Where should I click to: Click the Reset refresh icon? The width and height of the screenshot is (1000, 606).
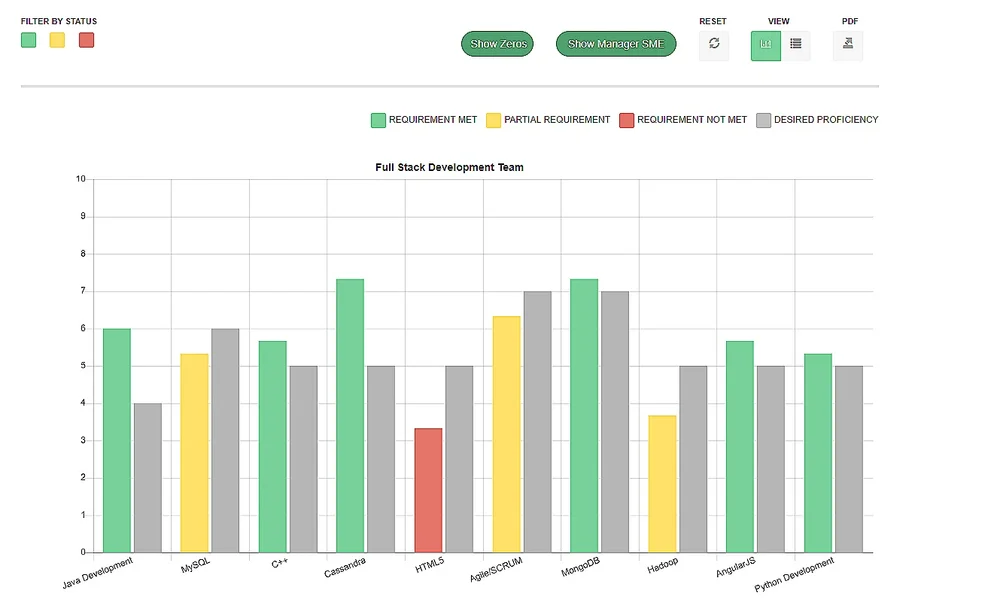coord(713,44)
